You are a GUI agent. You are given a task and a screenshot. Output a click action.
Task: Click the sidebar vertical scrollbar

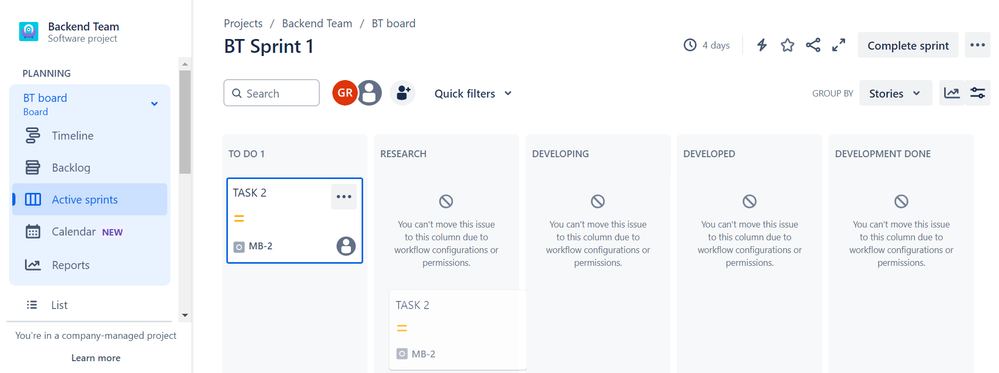(185, 121)
